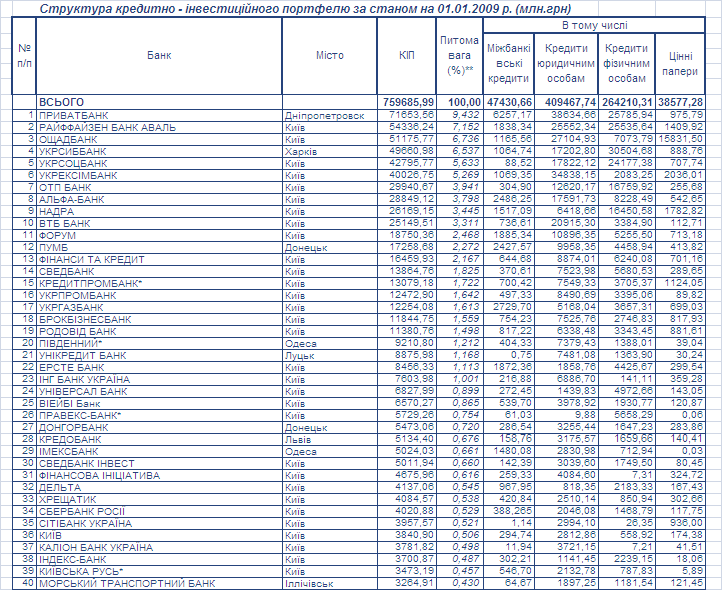The image size is (722, 590).
Task: Select 'КАЛІОН БАНК УКРАЇНА' cell
Action: (159, 547)
